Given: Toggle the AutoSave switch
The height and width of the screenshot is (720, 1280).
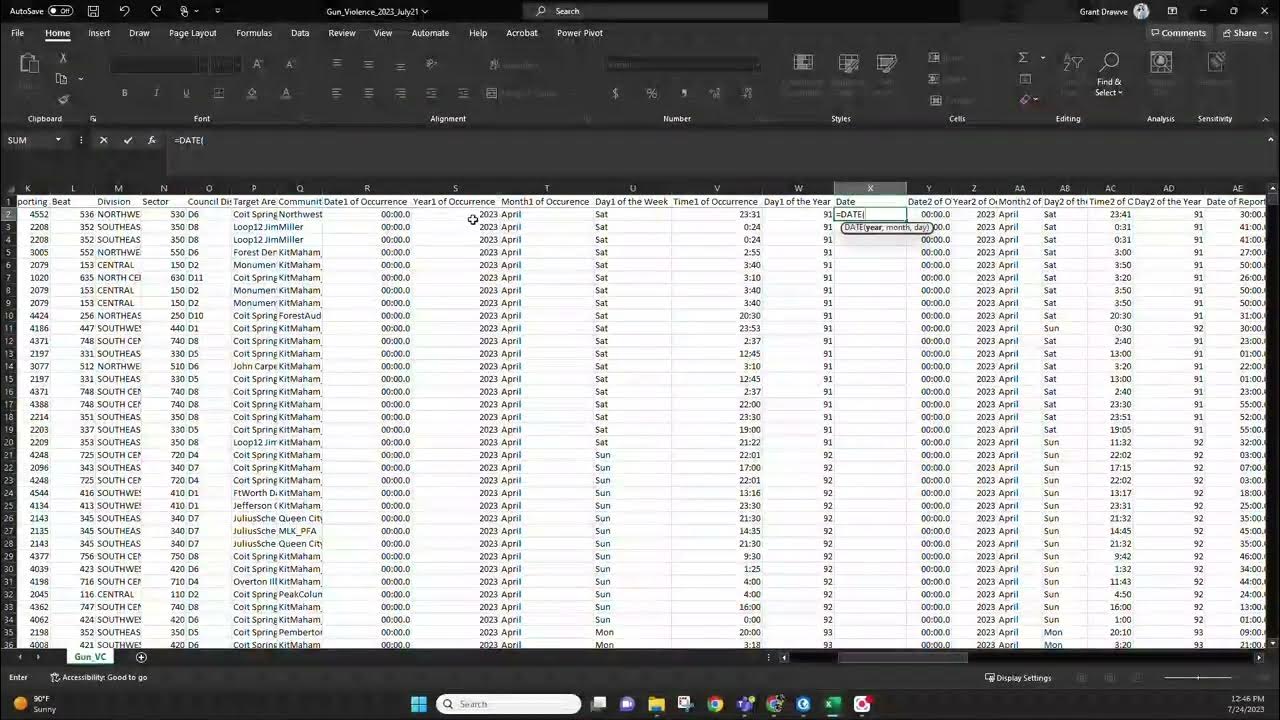Looking at the screenshot, I should pos(60,11).
